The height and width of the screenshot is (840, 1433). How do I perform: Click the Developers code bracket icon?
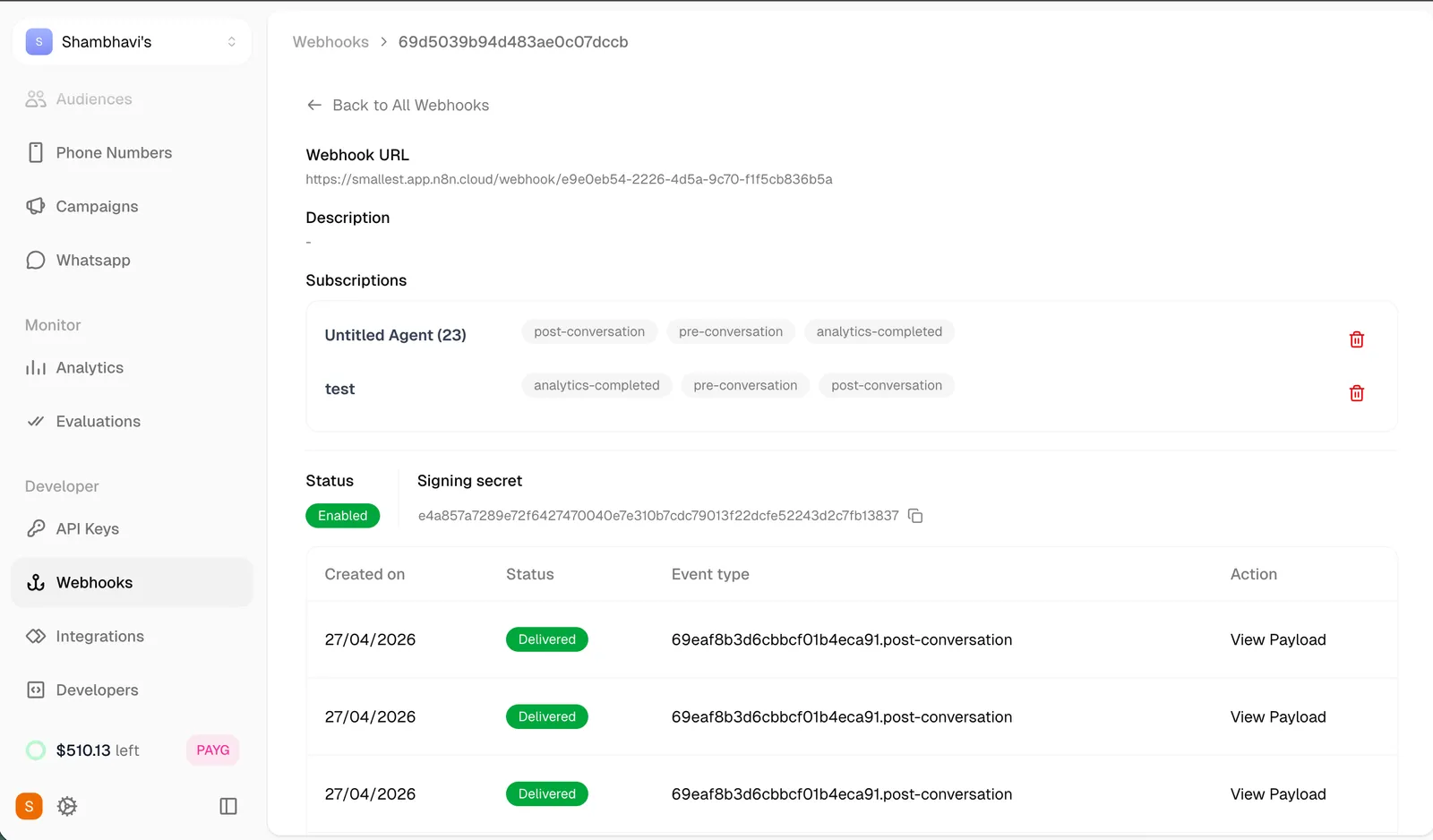36,690
